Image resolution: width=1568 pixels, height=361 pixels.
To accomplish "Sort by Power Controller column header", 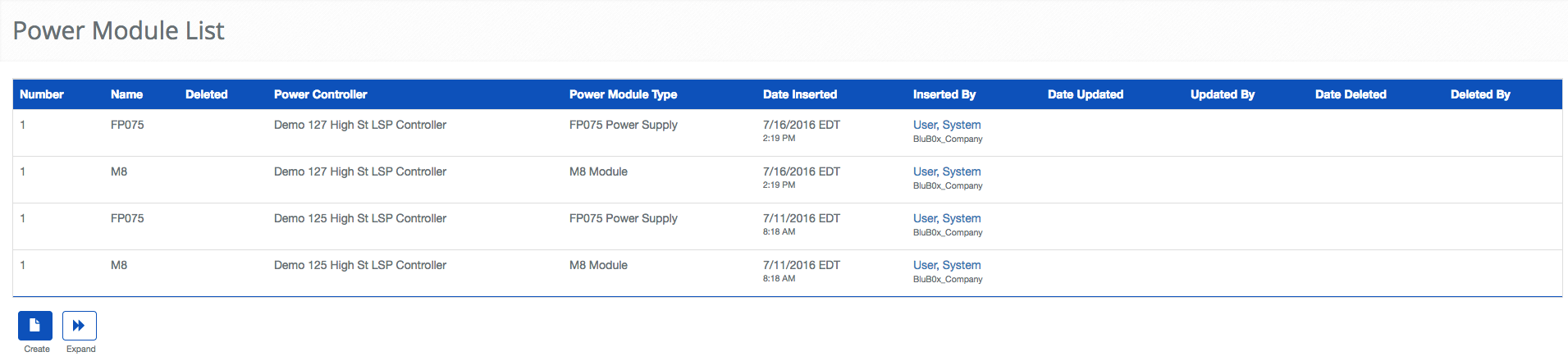I will [320, 94].
